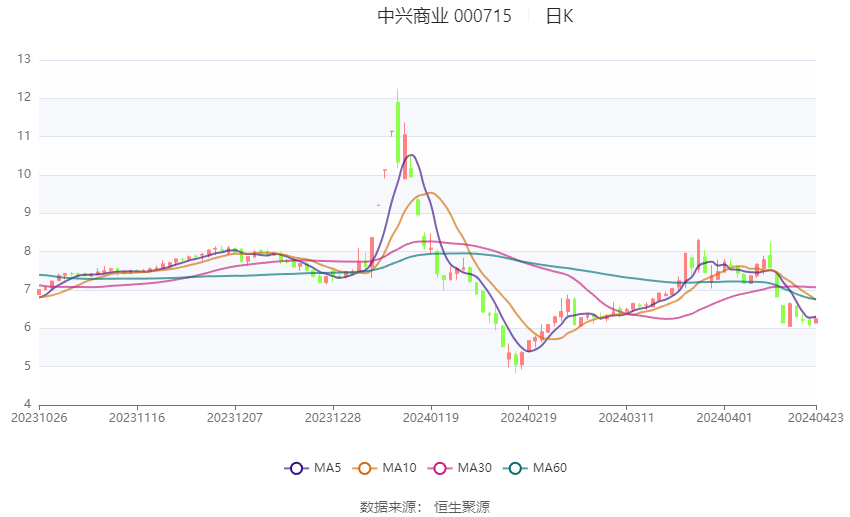This screenshot has height=517, width=850.
Task: Click the data source text 恒生聚源
Action: [x=462, y=507]
